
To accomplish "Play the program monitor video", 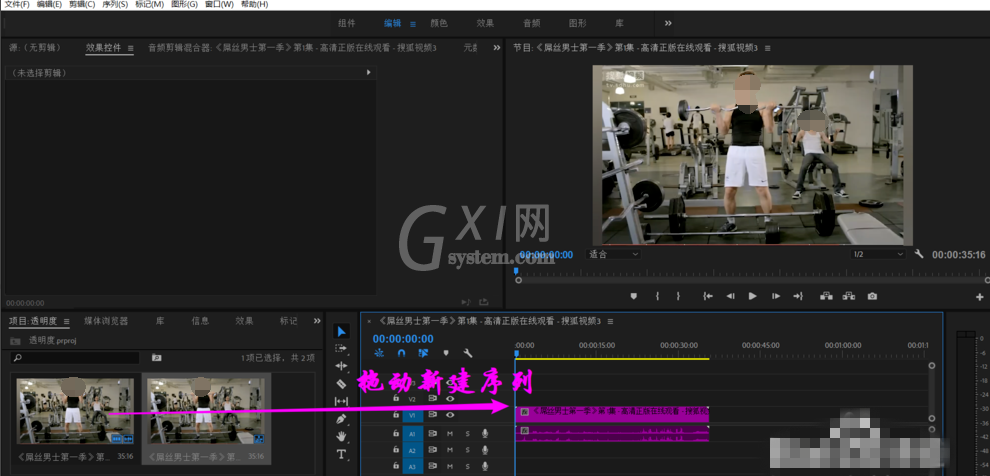I will tap(752, 296).
